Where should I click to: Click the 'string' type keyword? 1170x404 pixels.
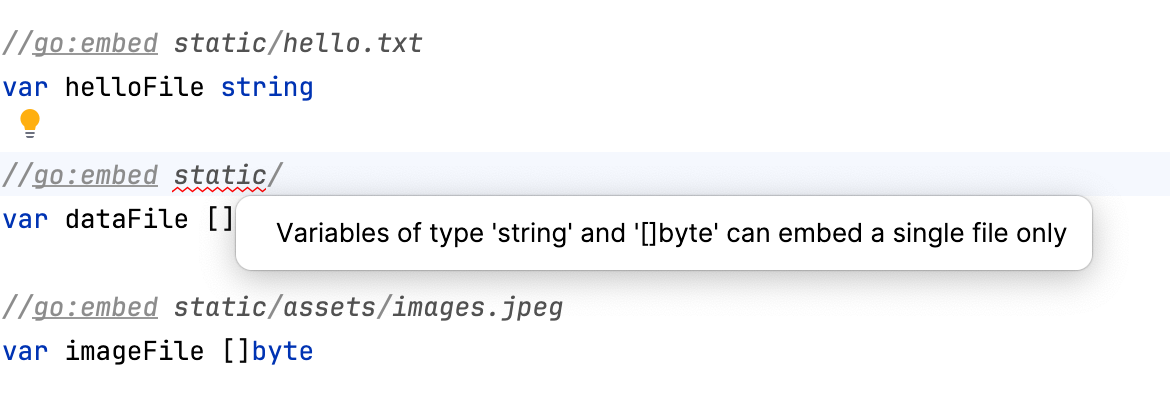pyautogui.click(x=267, y=87)
